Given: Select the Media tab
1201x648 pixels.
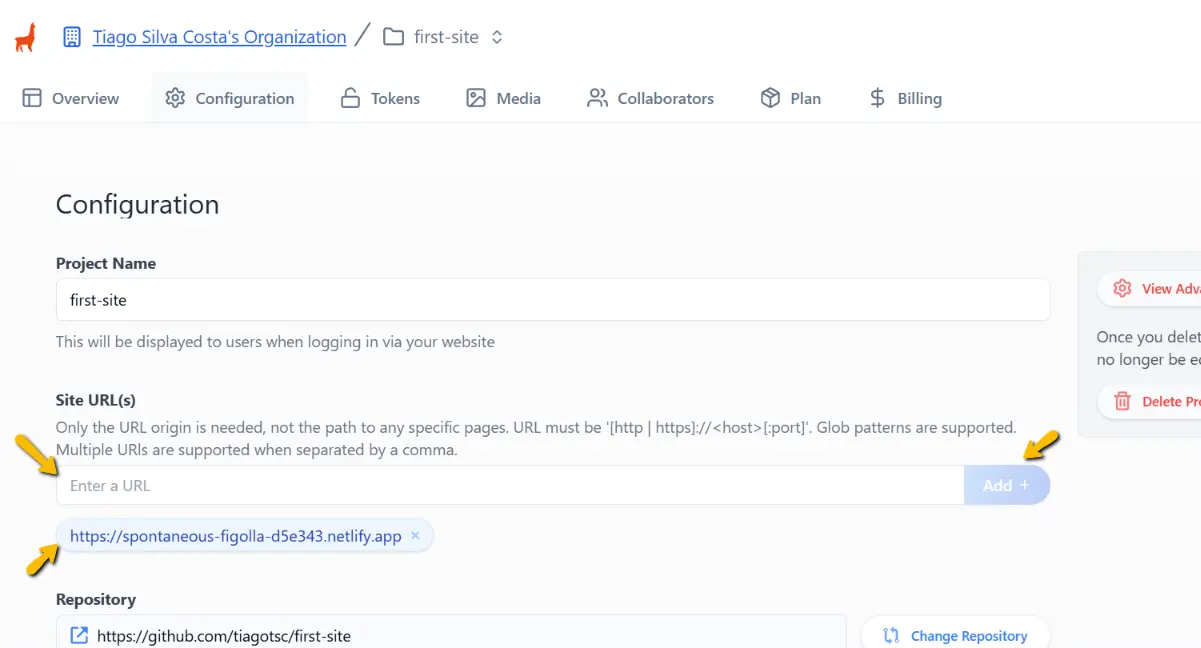Looking at the screenshot, I should tap(503, 98).
